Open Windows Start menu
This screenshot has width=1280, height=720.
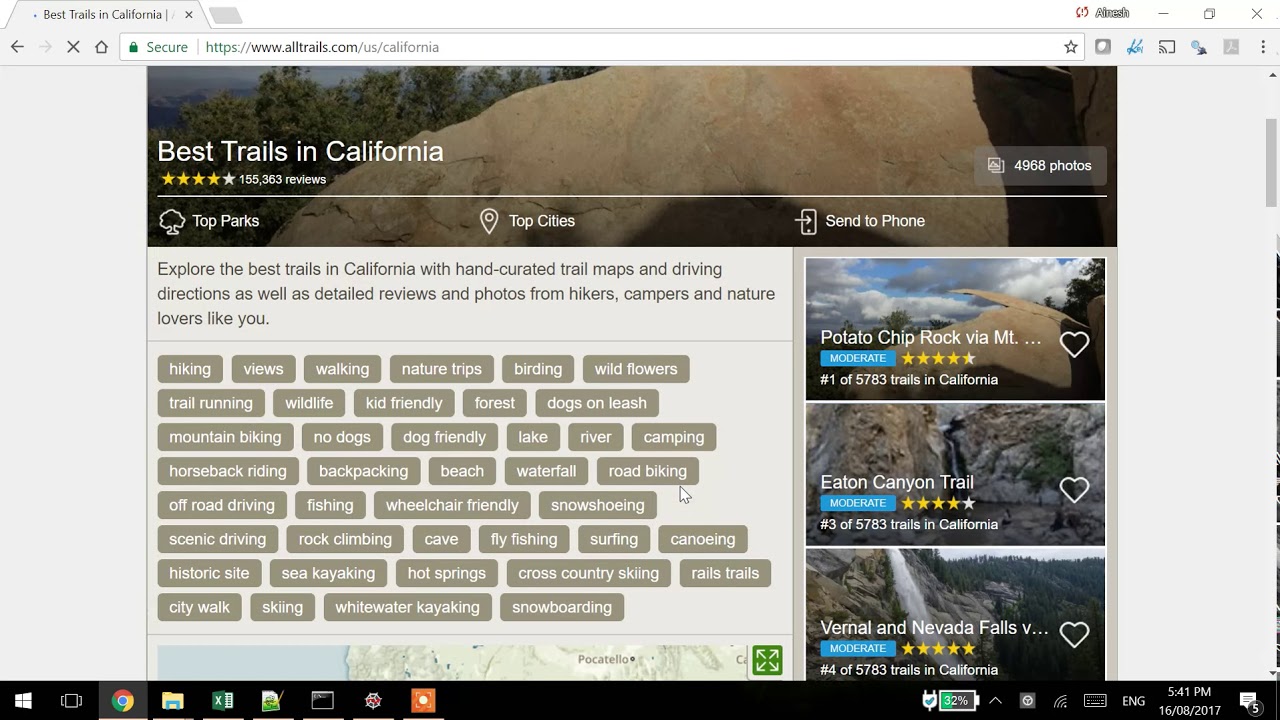click(23, 700)
